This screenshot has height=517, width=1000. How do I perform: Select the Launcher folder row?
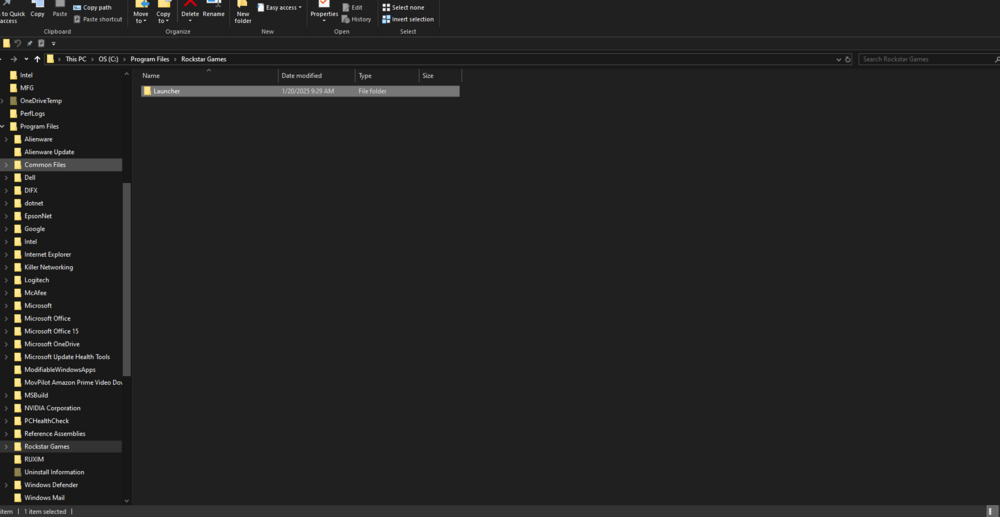point(300,91)
